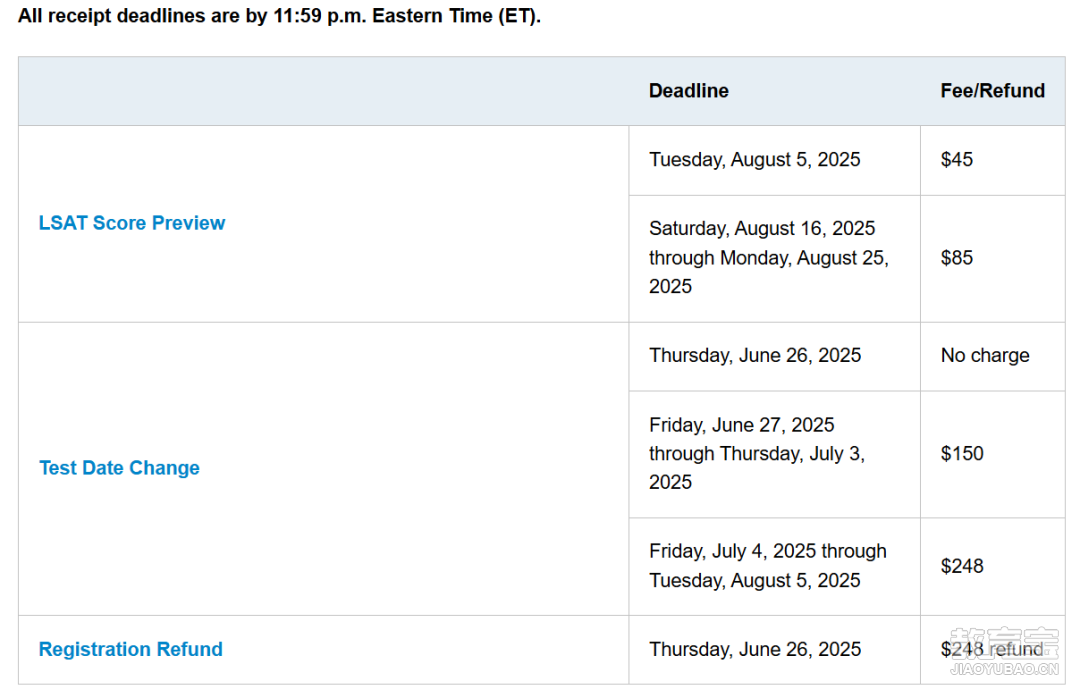1080x698 pixels.
Task: Open the Test Date Change link
Action: [119, 468]
